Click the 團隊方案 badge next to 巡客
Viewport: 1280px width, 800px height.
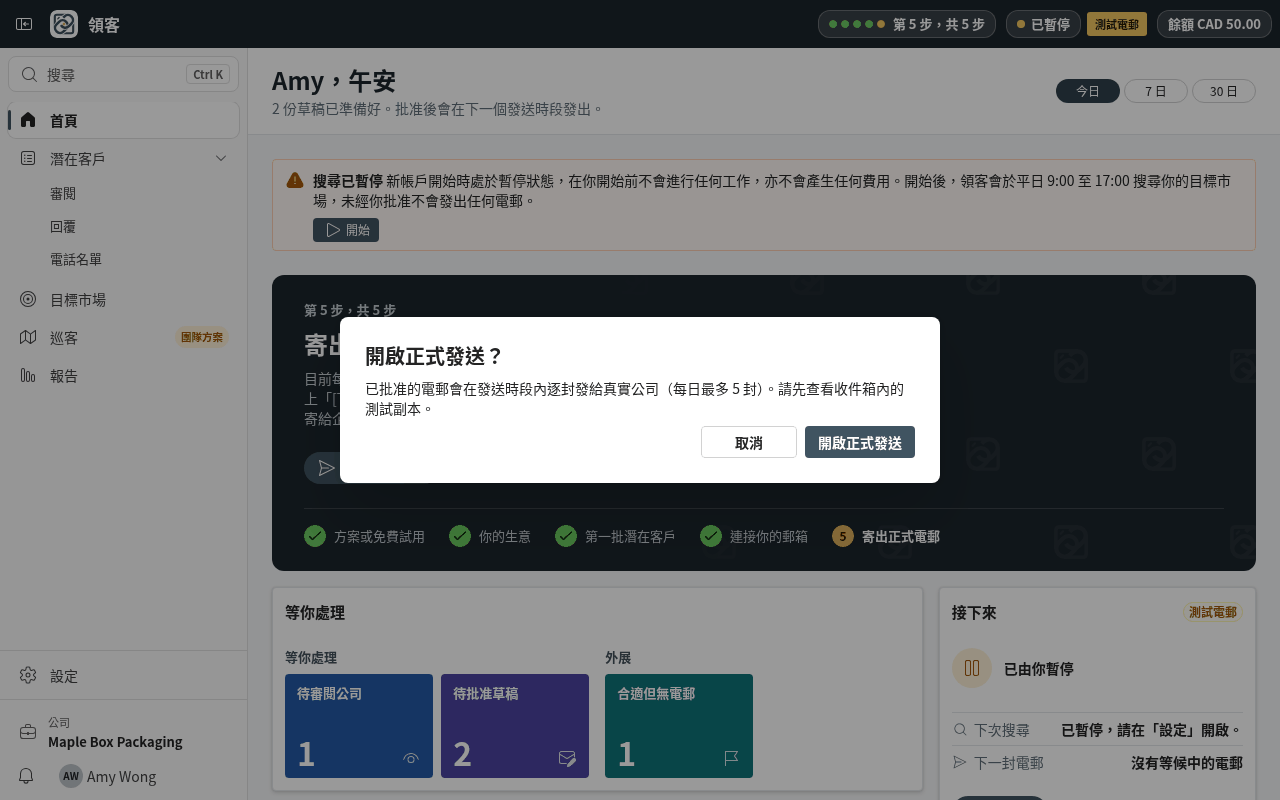202,337
